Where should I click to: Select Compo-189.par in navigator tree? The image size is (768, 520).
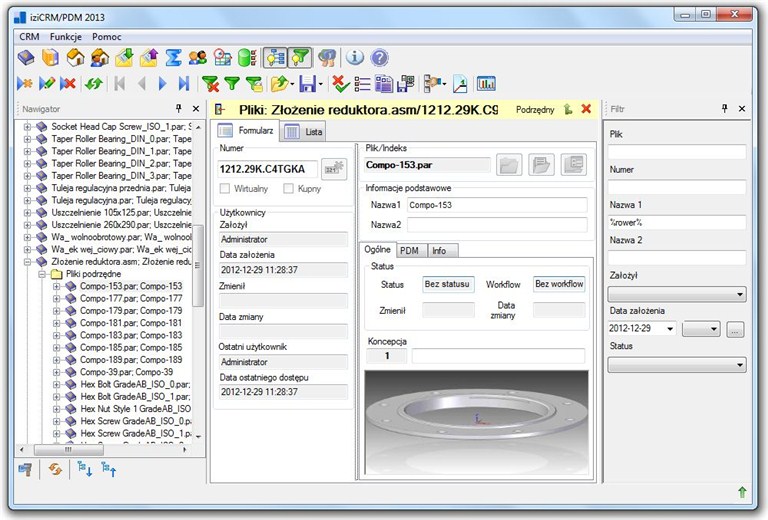pos(131,359)
